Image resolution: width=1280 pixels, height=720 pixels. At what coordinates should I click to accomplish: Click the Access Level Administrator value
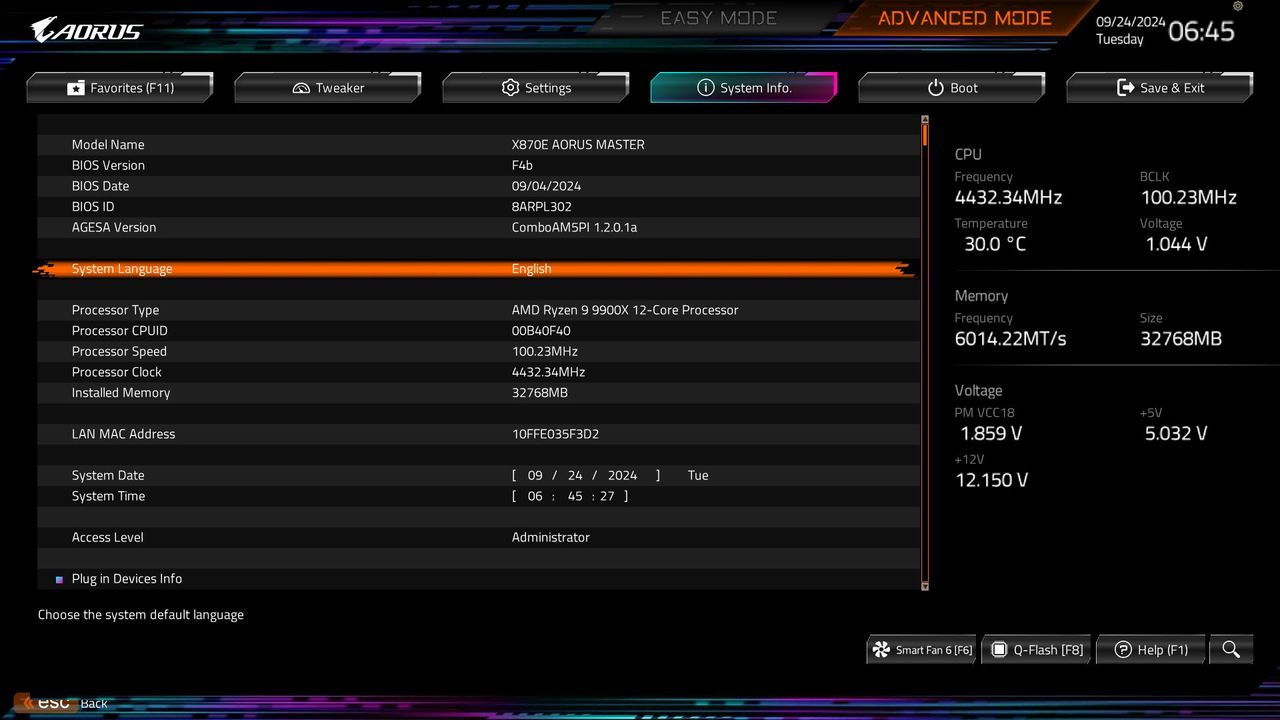click(x=550, y=538)
